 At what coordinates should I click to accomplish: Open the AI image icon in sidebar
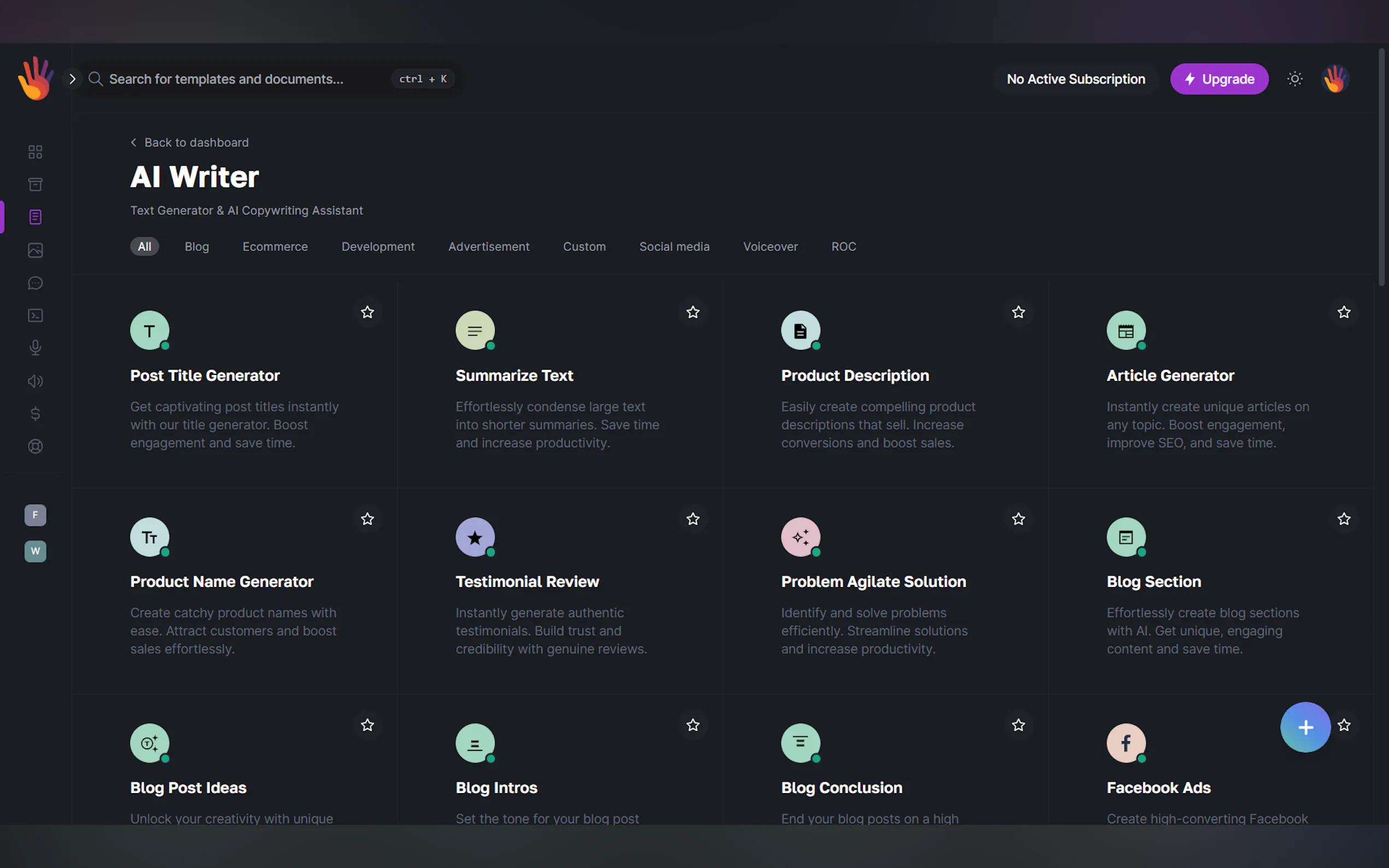35,250
